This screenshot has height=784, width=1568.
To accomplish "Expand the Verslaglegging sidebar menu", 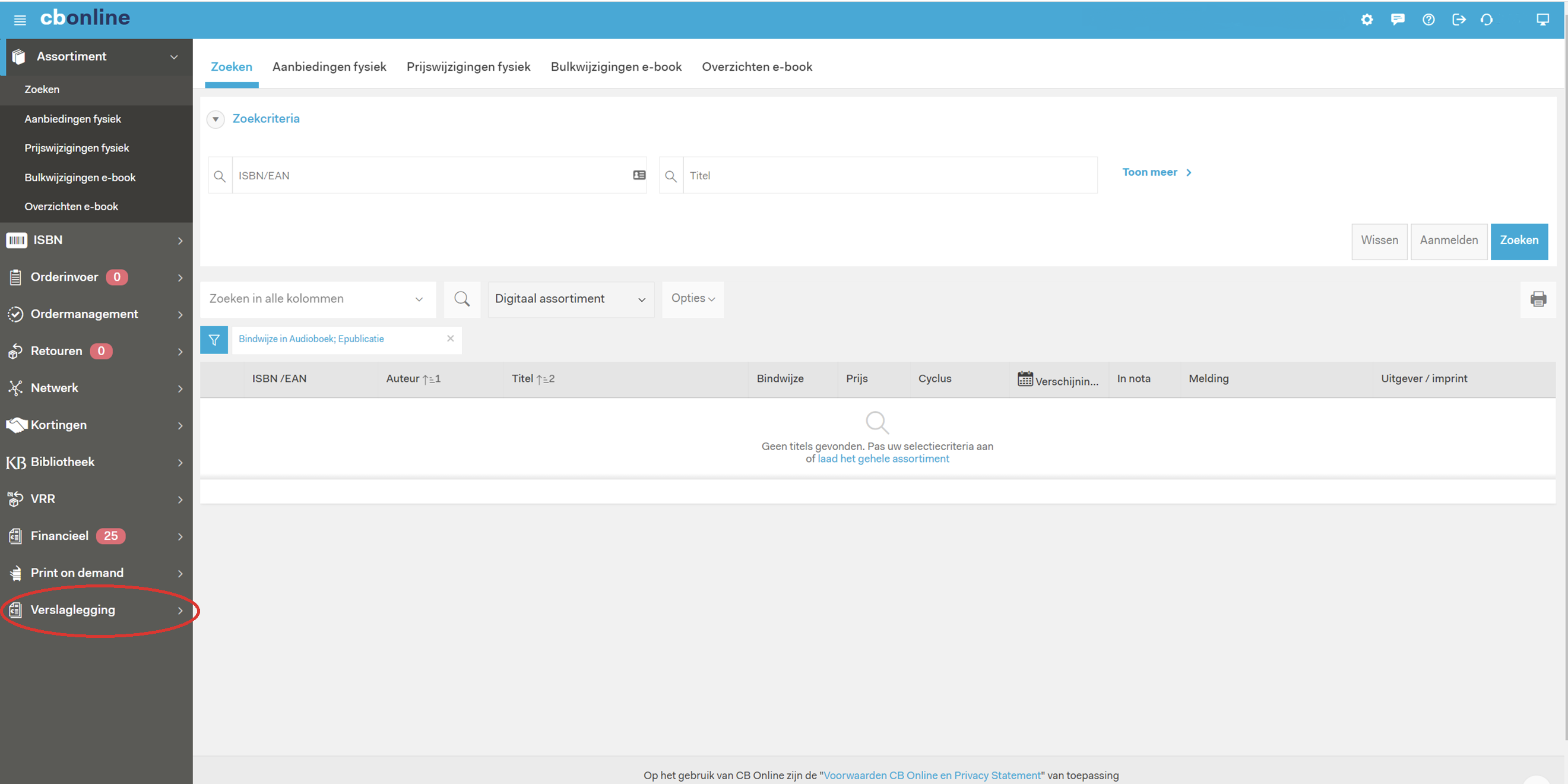I will point(180,611).
